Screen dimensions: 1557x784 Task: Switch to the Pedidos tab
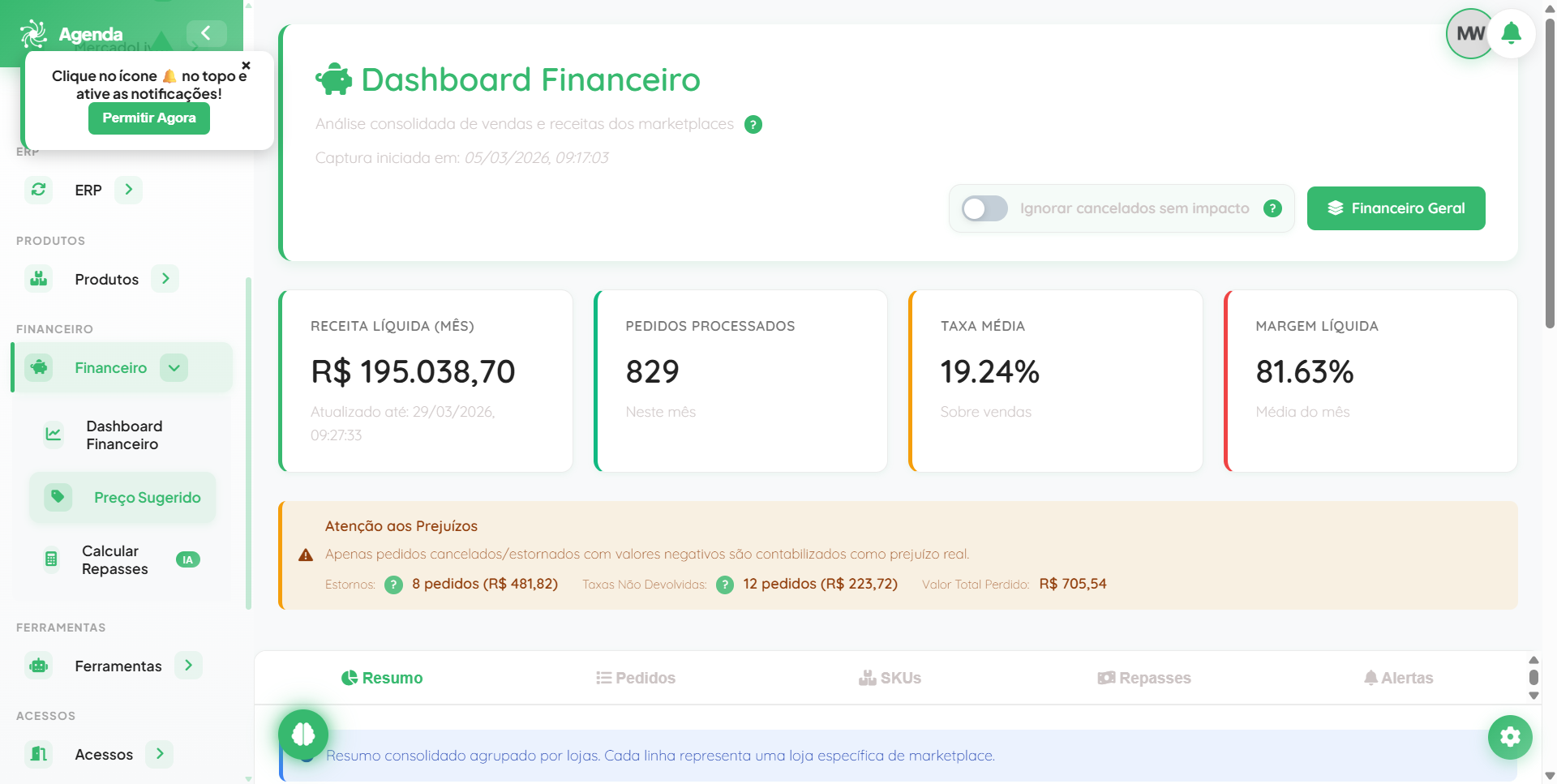636,678
